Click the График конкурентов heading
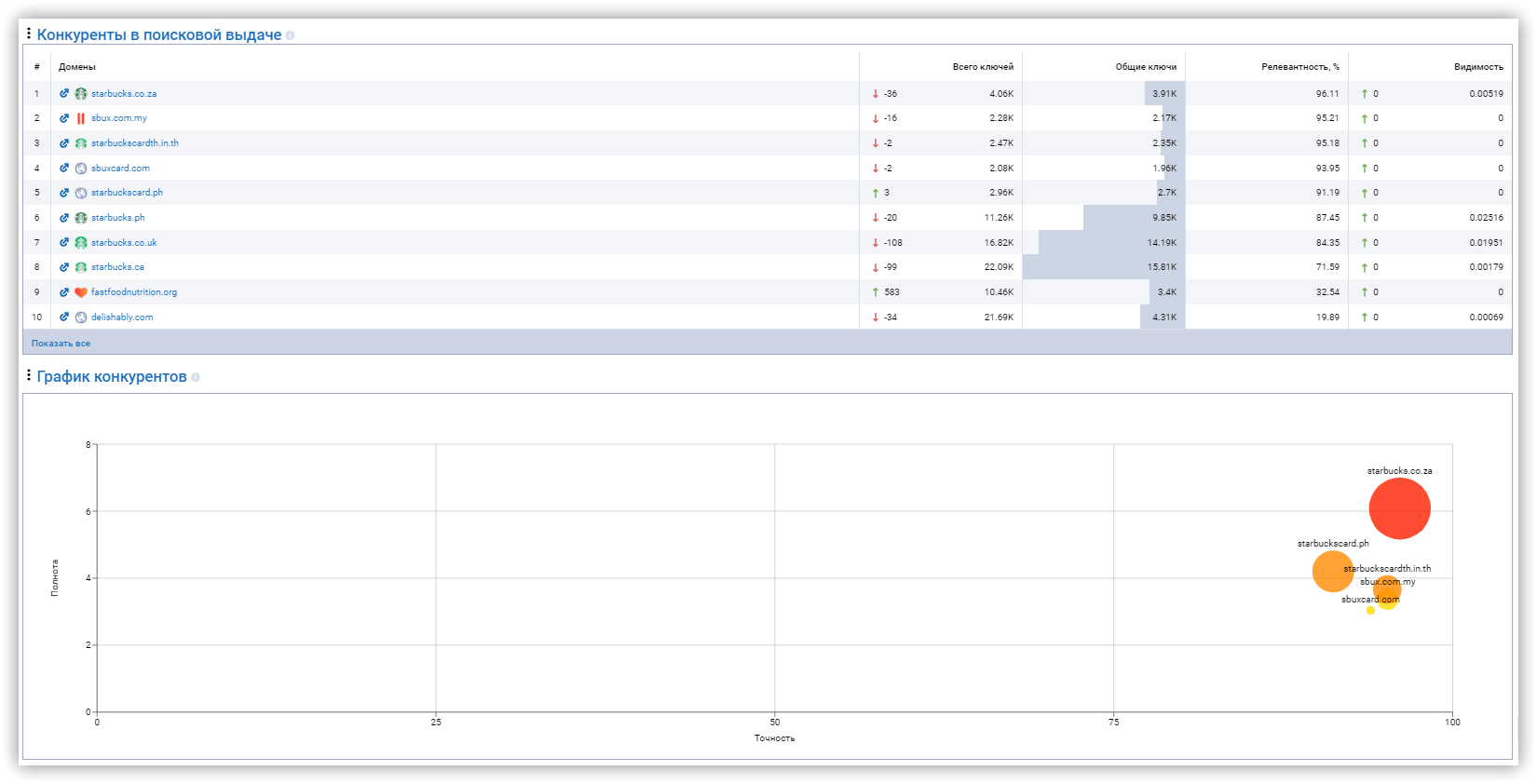 112,376
